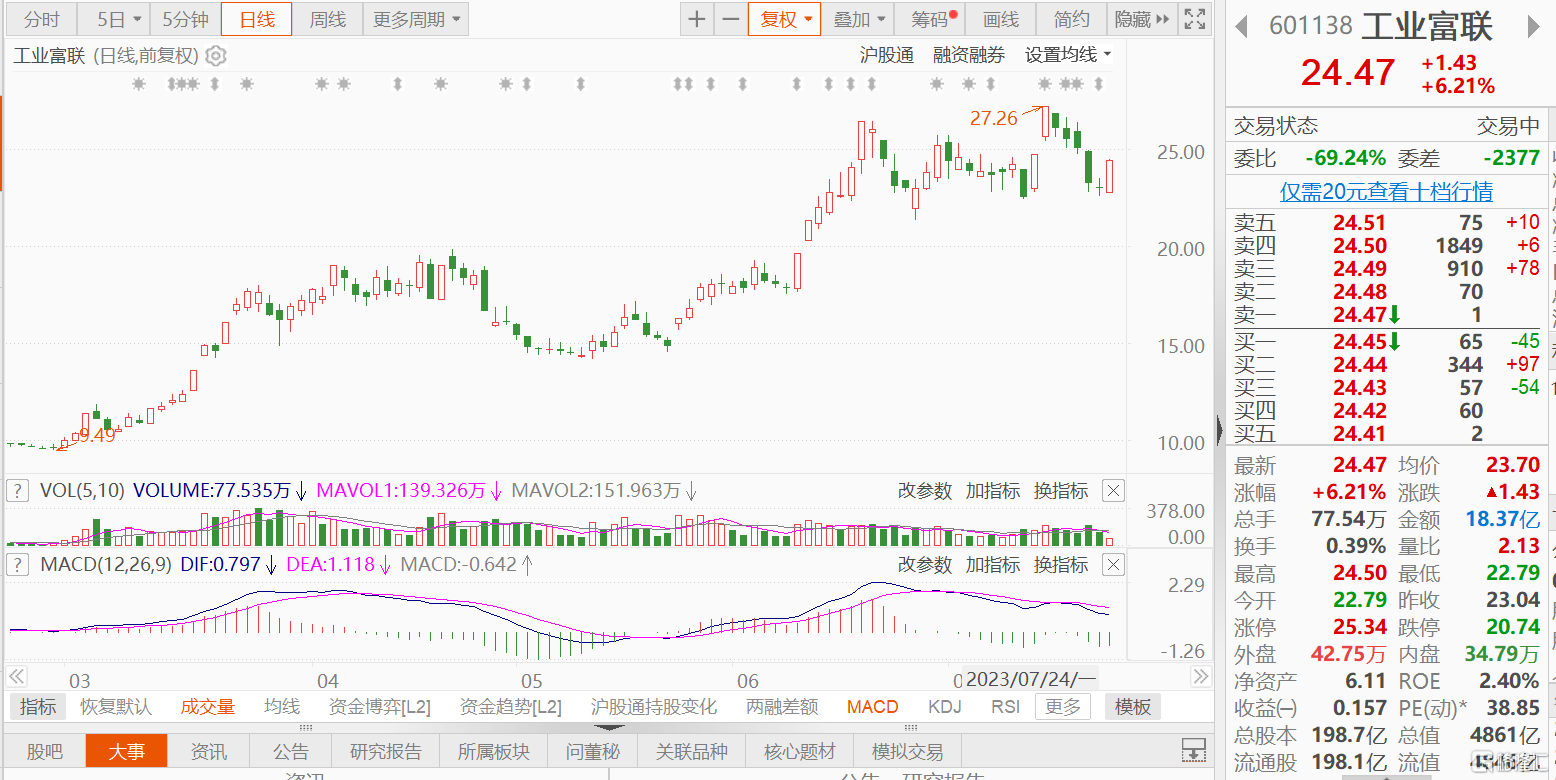Toggle 成交量 indicator in indicator bar

click(x=207, y=707)
